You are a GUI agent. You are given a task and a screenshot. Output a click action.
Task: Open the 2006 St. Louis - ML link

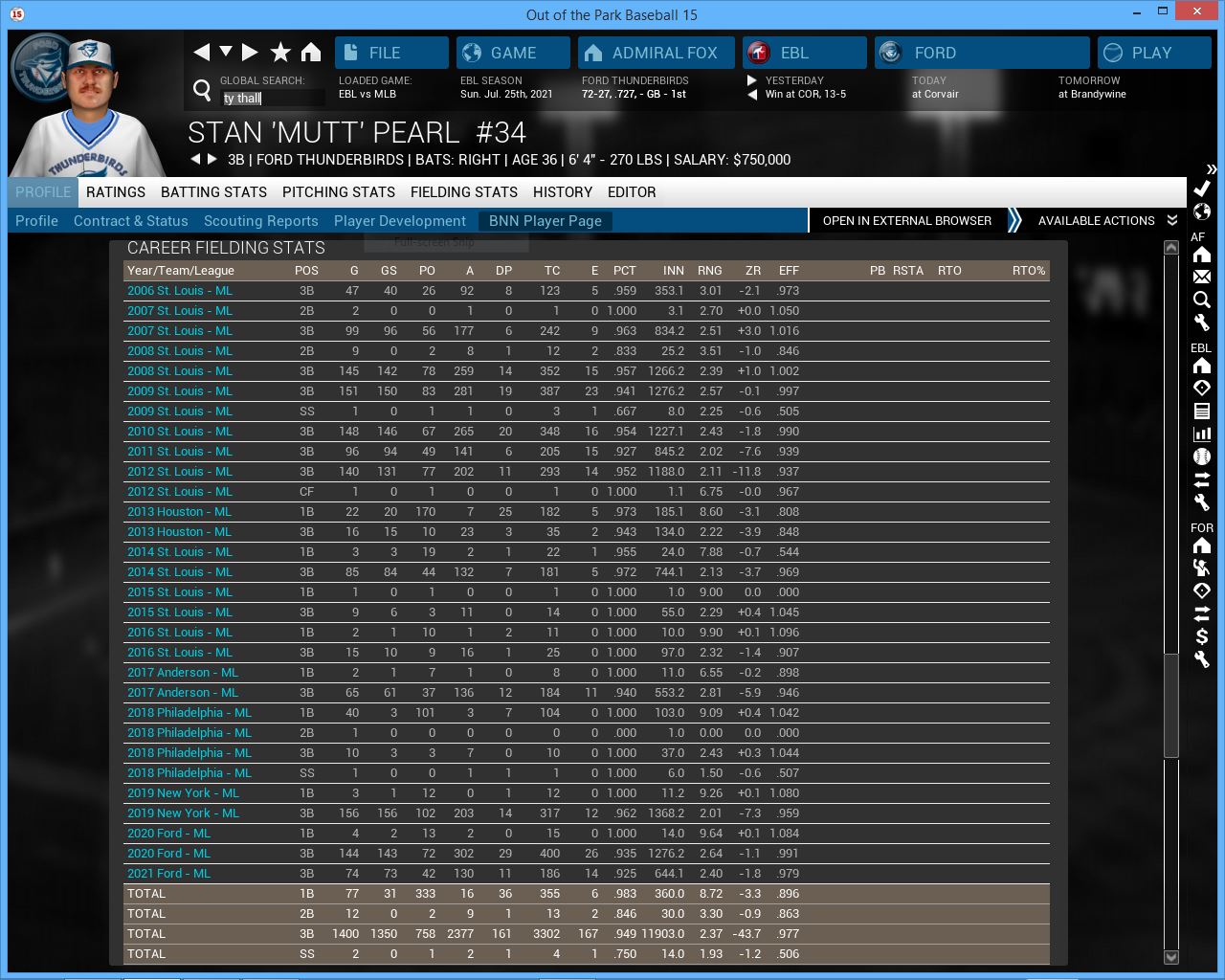pos(180,291)
